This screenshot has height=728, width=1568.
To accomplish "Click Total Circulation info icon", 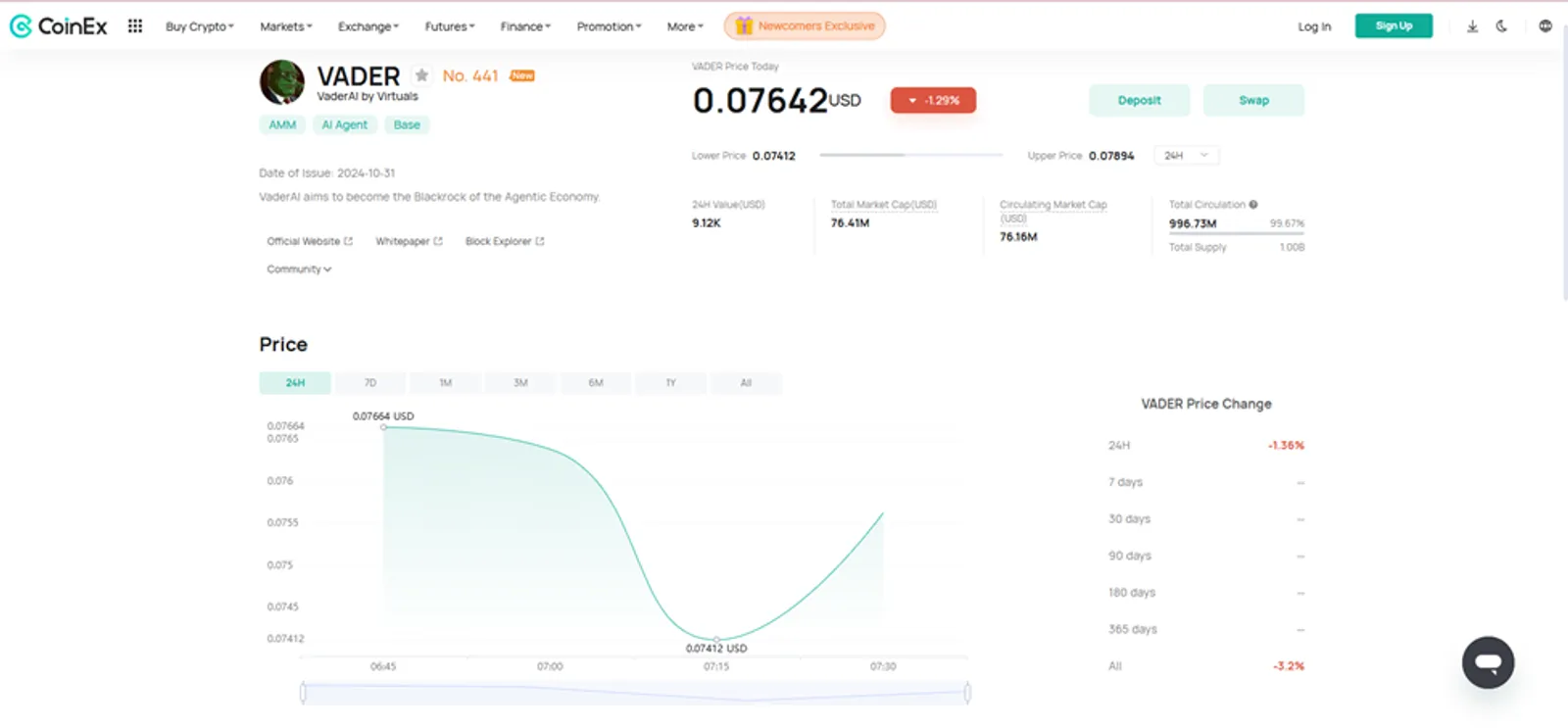I will [1253, 205].
